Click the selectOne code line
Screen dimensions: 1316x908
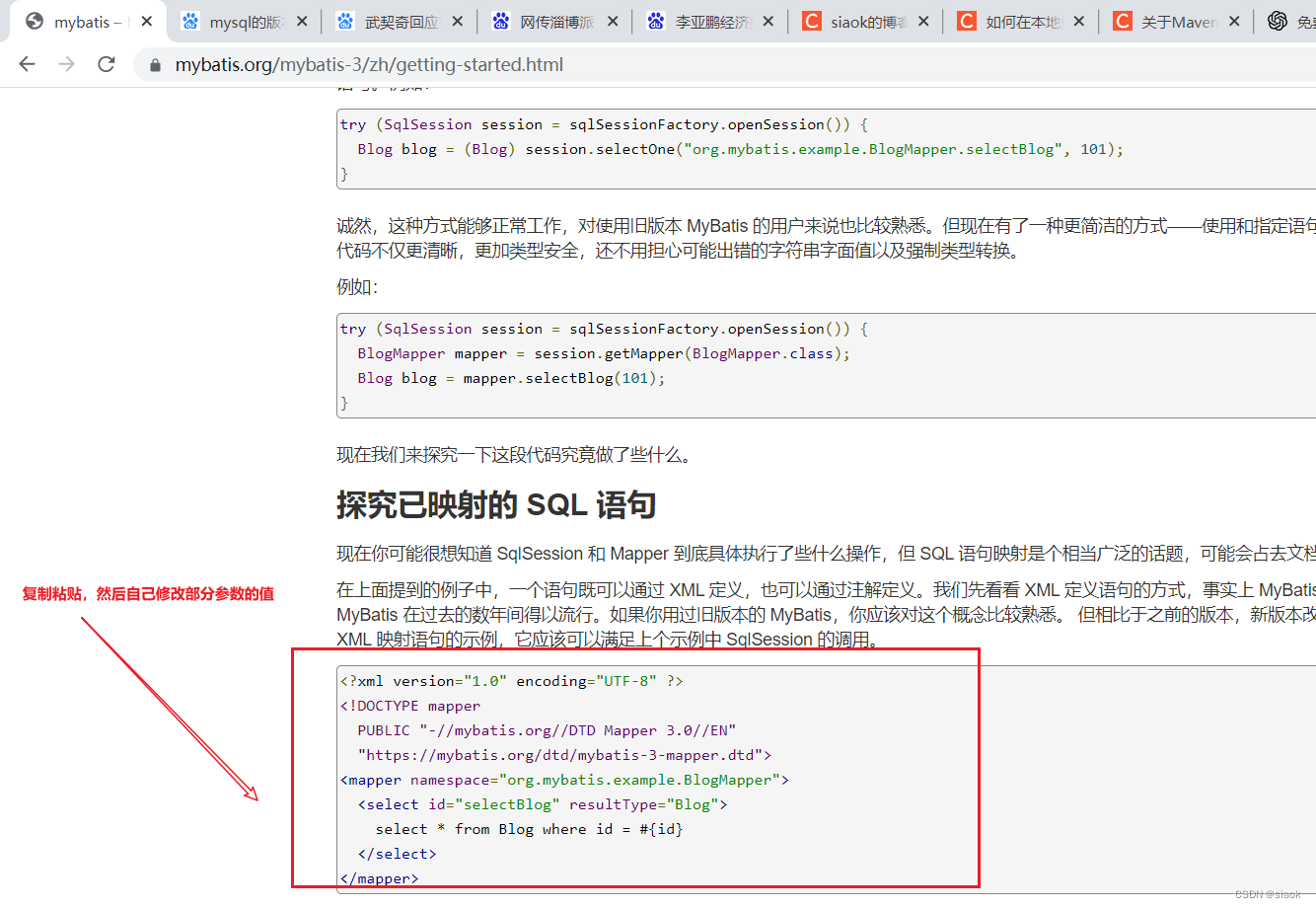click(x=740, y=149)
